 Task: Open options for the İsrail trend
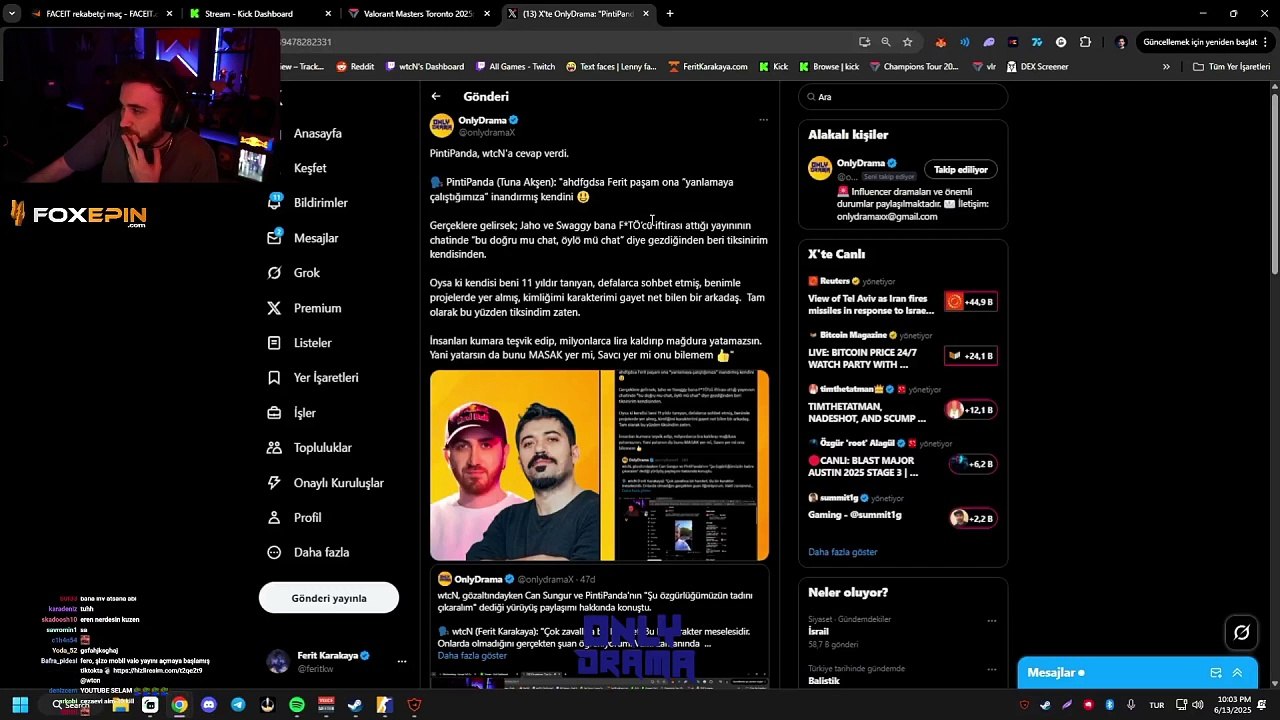[x=992, y=621]
